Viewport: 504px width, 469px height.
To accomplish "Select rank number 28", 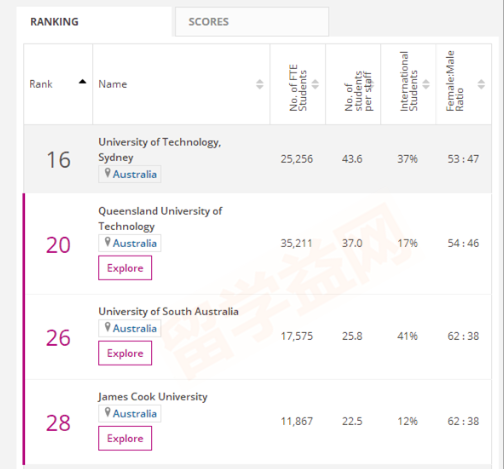I will [x=58, y=423].
